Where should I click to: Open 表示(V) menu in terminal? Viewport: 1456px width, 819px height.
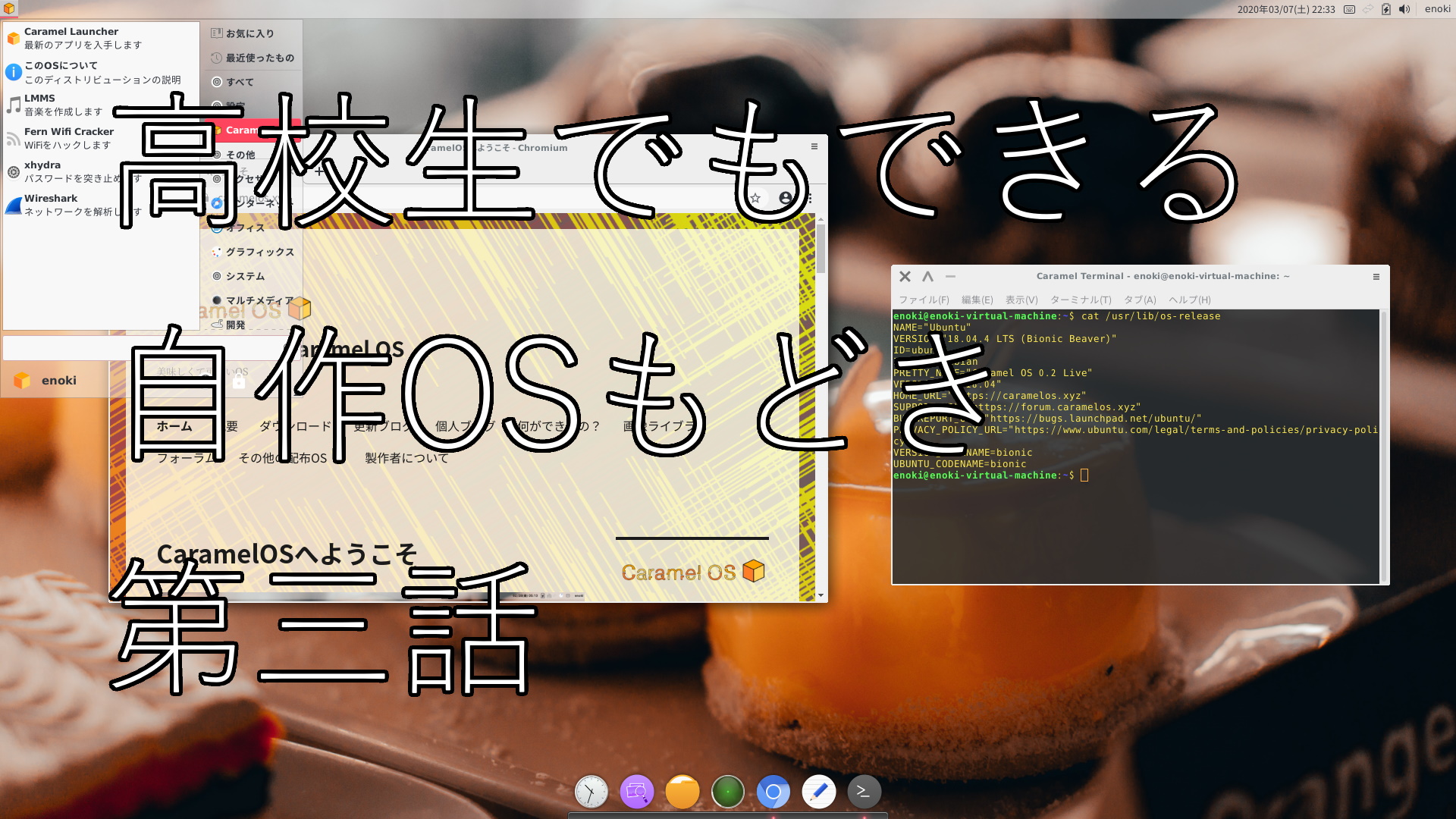pos(1021,300)
